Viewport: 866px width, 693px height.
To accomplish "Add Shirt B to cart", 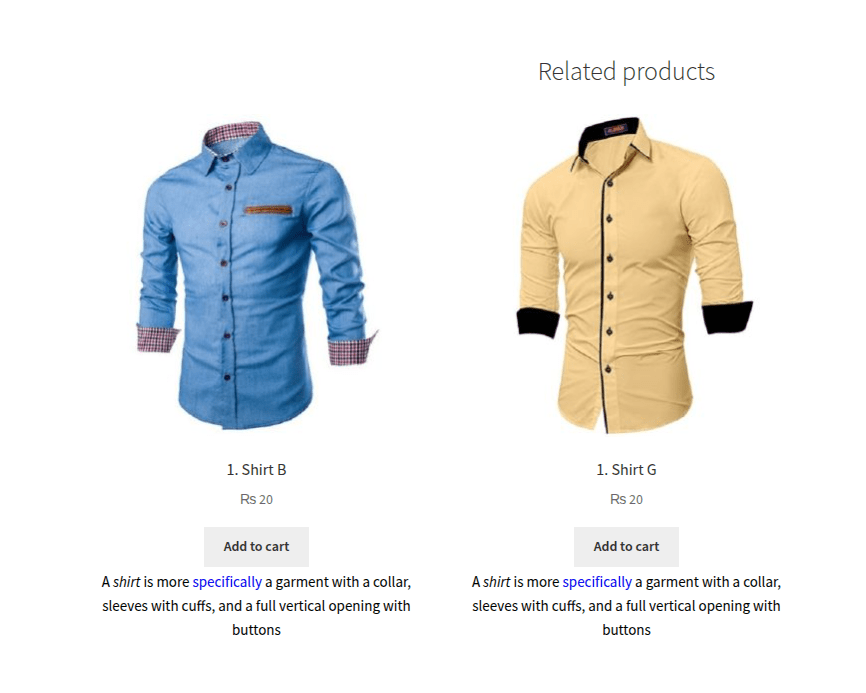I will (x=256, y=547).
